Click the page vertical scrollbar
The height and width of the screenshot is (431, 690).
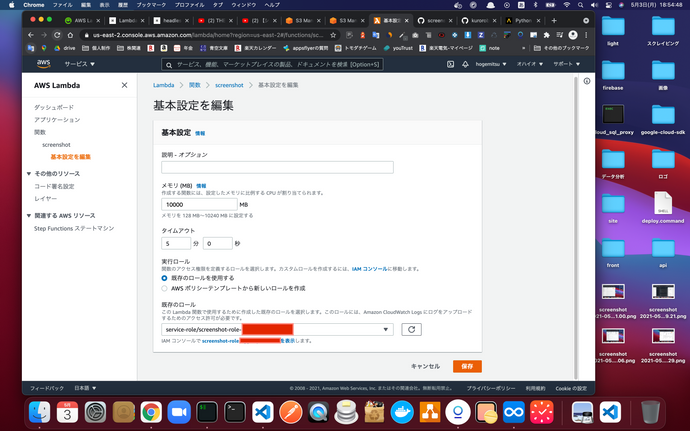[x=575, y=227]
